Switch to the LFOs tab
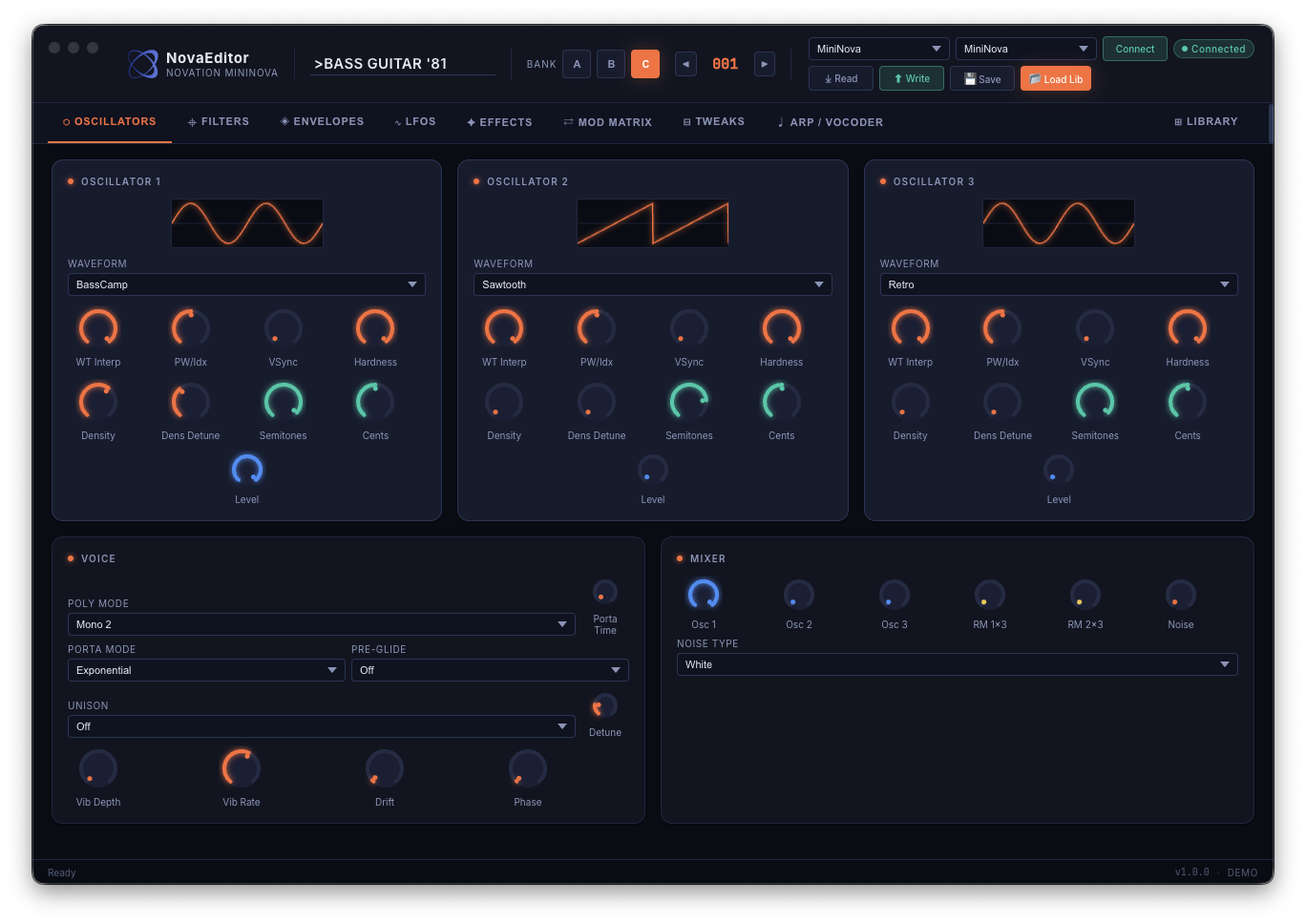The width and height of the screenshot is (1306, 924). coord(415,122)
